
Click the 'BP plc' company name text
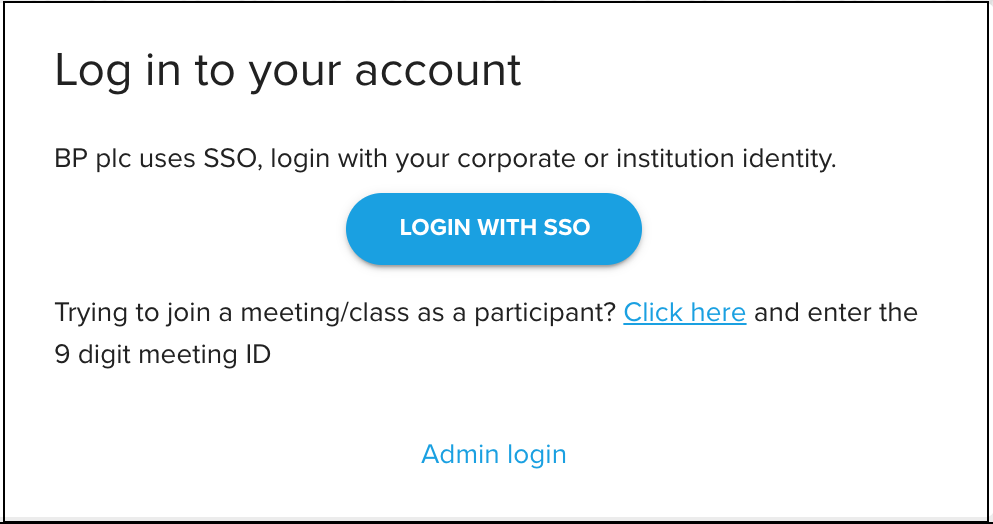88,159
